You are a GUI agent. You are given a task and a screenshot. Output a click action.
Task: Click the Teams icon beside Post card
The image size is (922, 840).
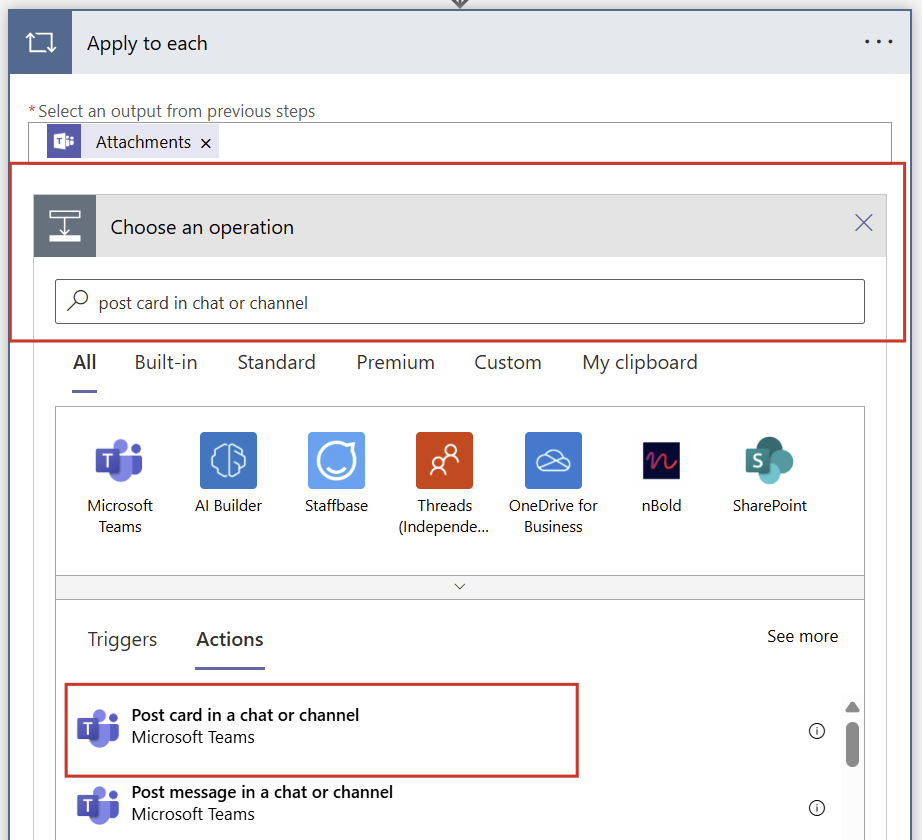click(98, 728)
